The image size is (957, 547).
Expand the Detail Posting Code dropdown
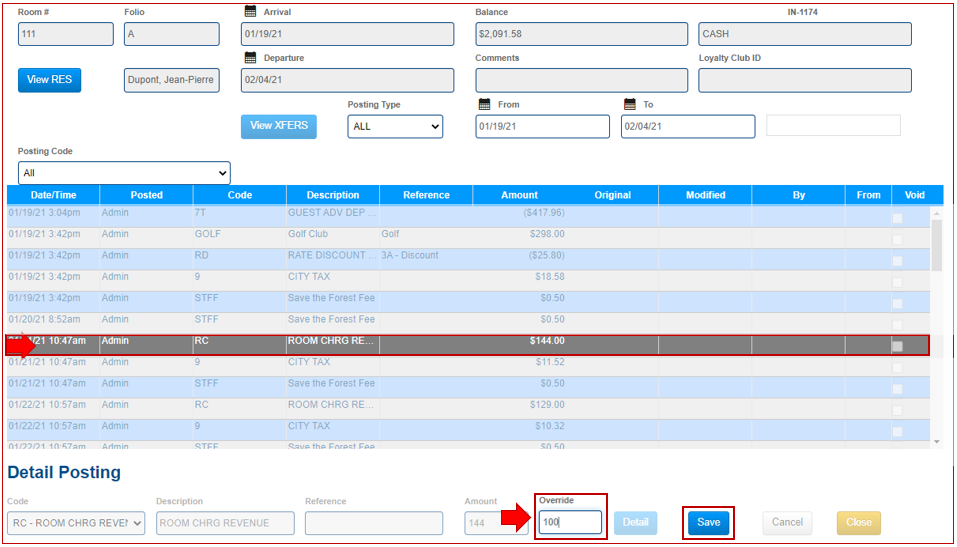point(76,523)
